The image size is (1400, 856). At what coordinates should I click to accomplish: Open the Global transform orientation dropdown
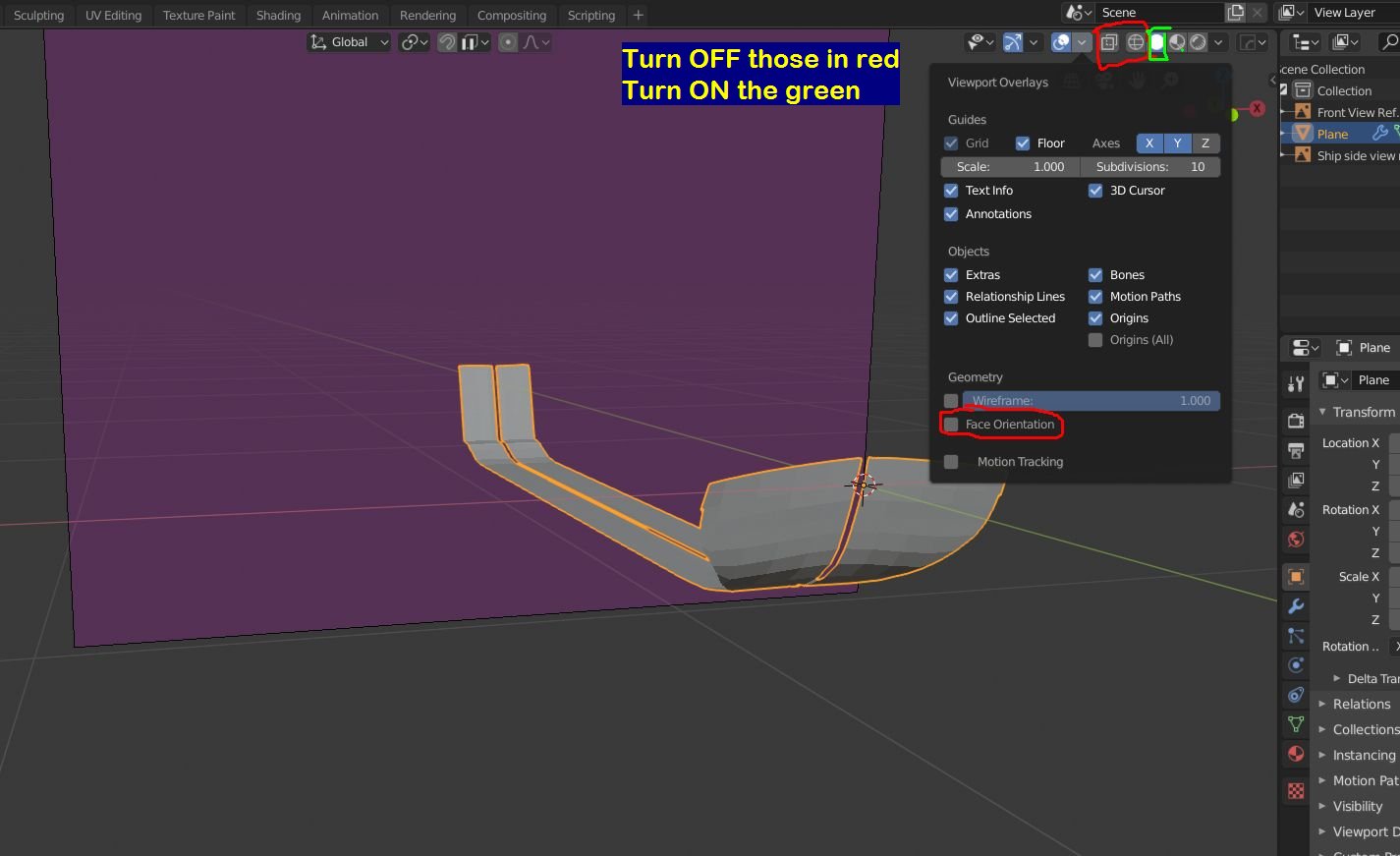(350, 42)
